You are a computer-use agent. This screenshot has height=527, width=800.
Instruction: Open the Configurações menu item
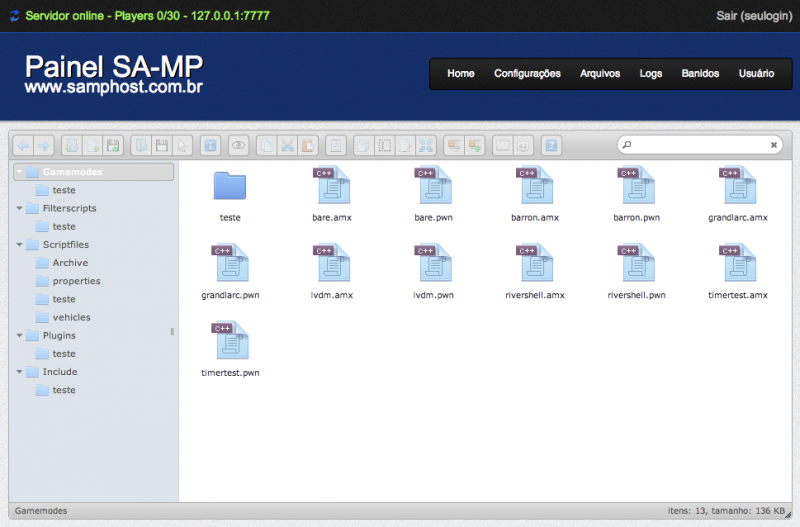pos(527,73)
